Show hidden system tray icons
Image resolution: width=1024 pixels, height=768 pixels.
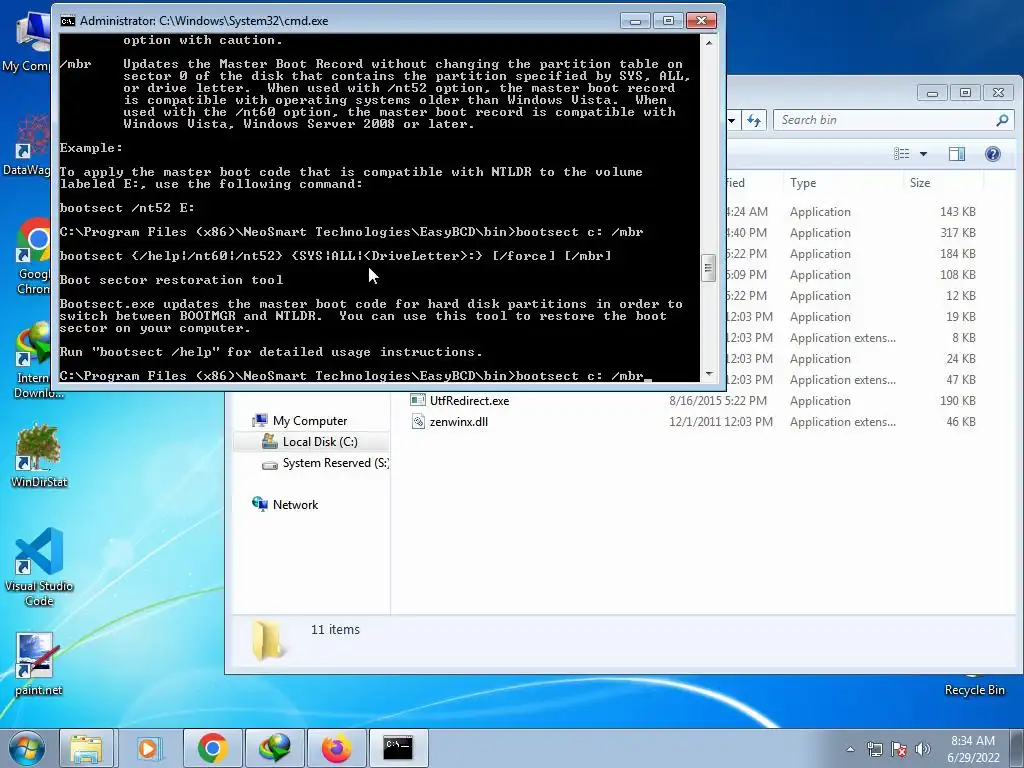850,749
